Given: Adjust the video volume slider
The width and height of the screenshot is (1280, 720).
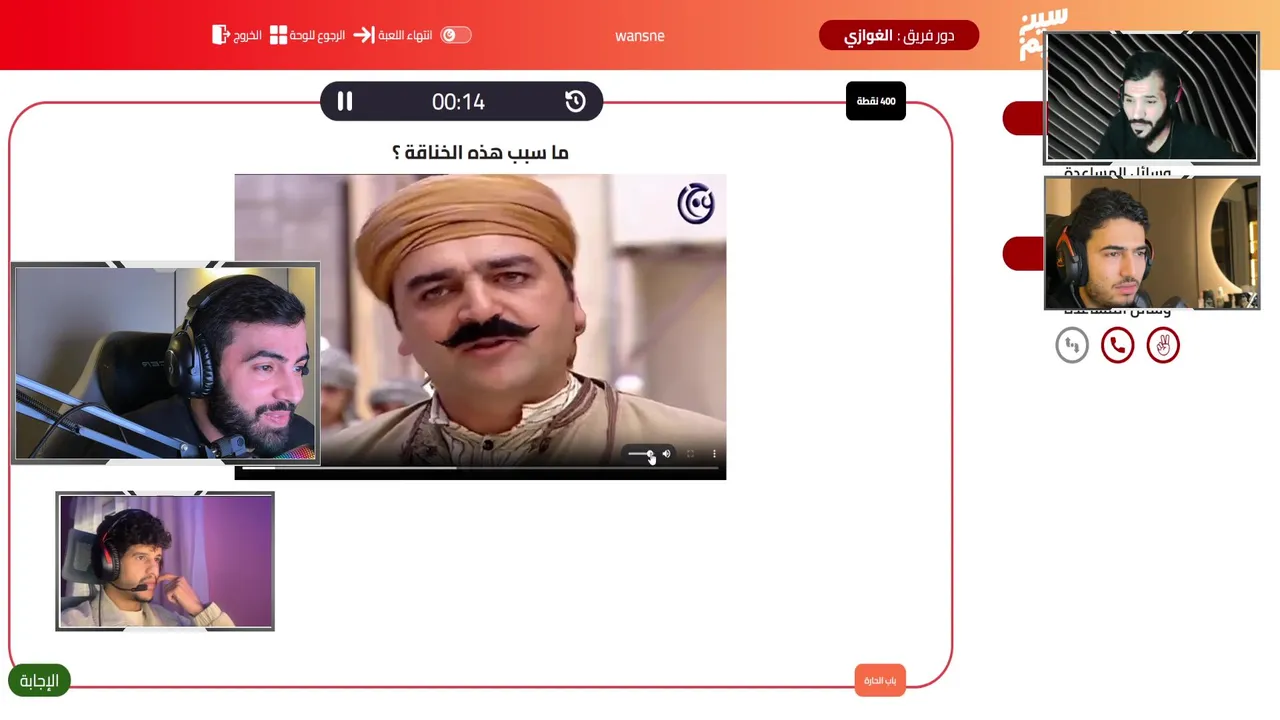Looking at the screenshot, I should point(641,454).
